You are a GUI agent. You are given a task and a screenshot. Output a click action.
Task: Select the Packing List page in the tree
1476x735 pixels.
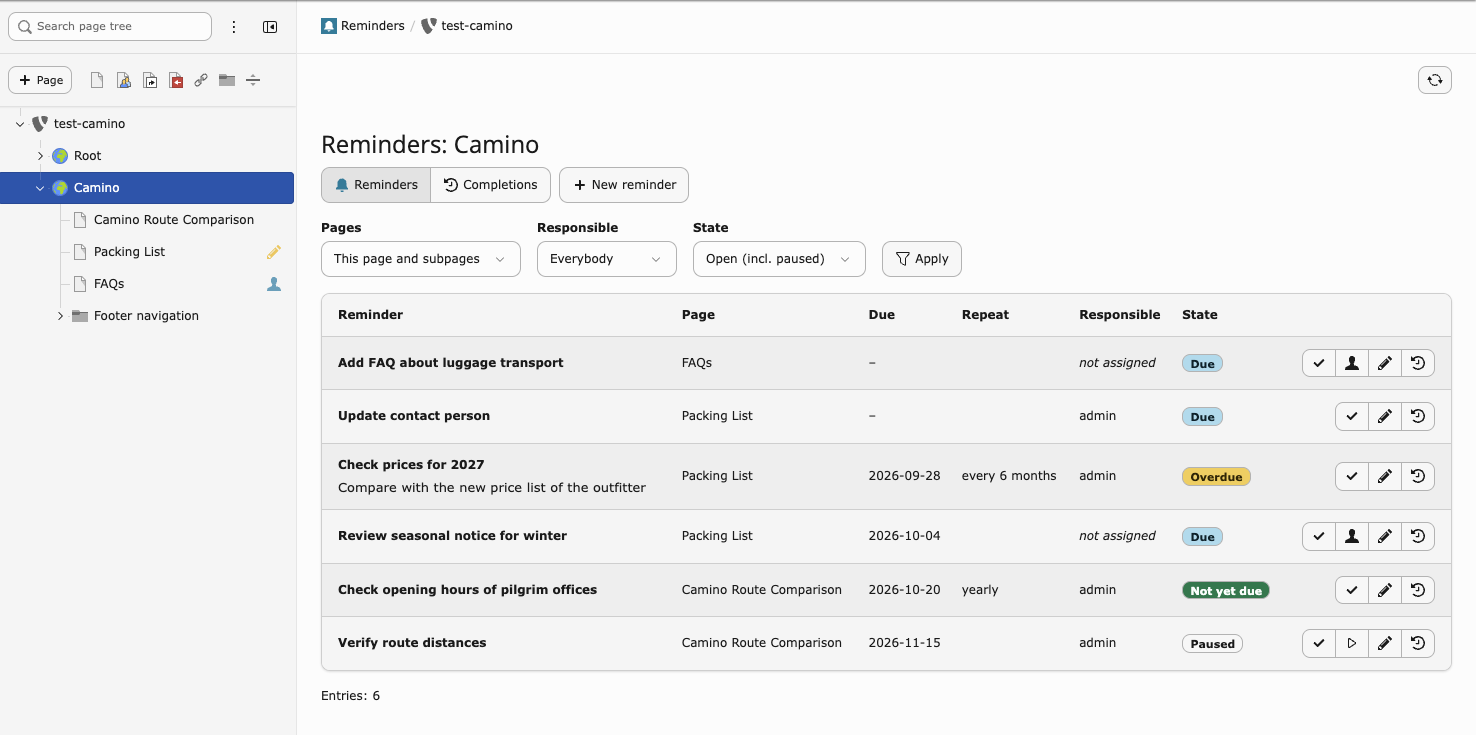[x=130, y=252]
